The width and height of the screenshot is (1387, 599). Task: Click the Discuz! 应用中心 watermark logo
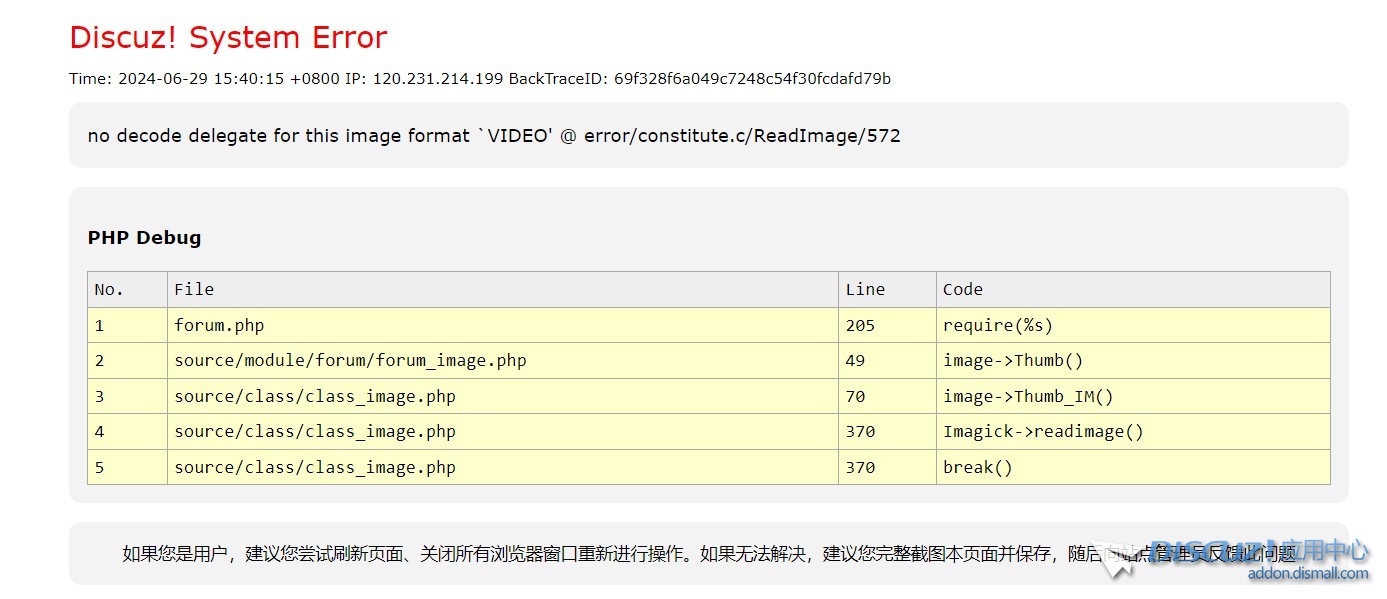(x=1260, y=550)
